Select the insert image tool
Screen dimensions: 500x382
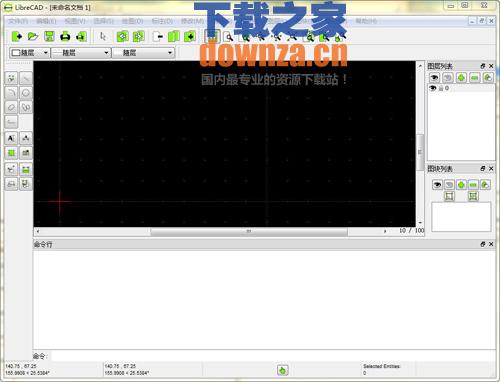[x=26, y=153]
